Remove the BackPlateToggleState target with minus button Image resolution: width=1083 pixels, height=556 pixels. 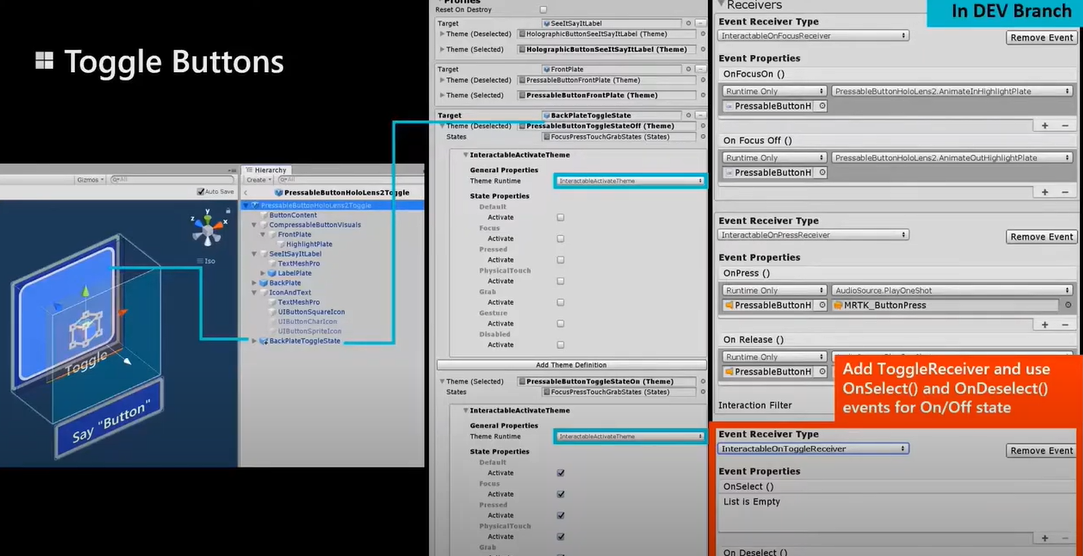click(x=701, y=115)
